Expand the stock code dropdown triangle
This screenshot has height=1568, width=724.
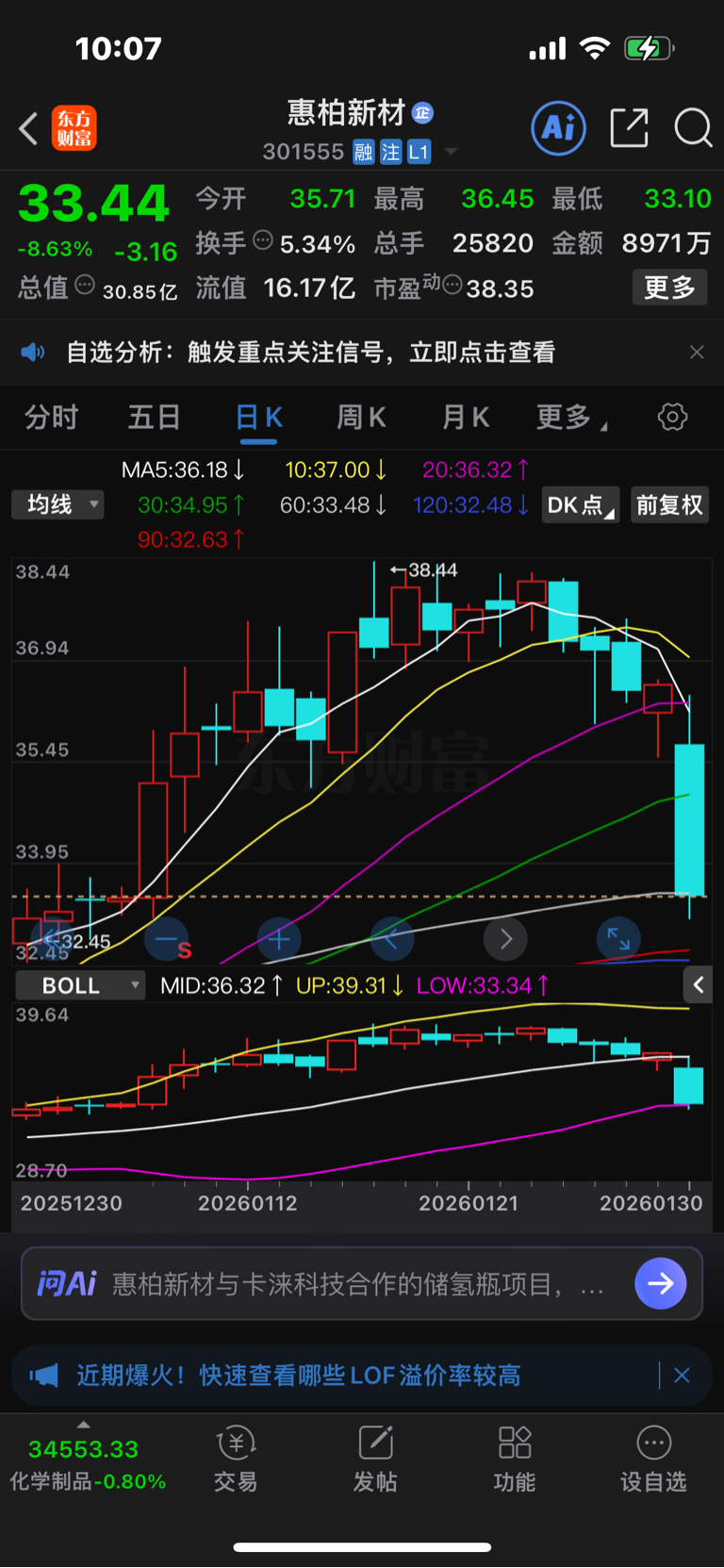(x=451, y=152)
